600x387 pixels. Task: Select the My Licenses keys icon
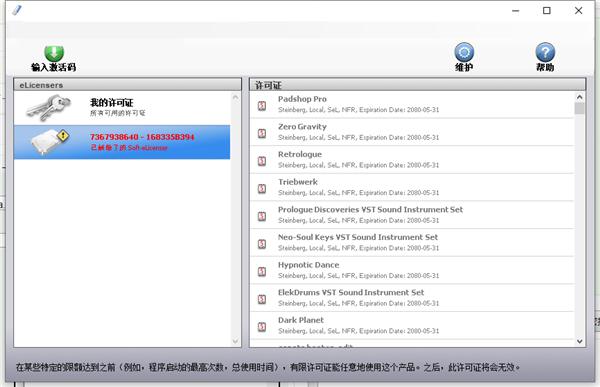click(x=49, y=108)
